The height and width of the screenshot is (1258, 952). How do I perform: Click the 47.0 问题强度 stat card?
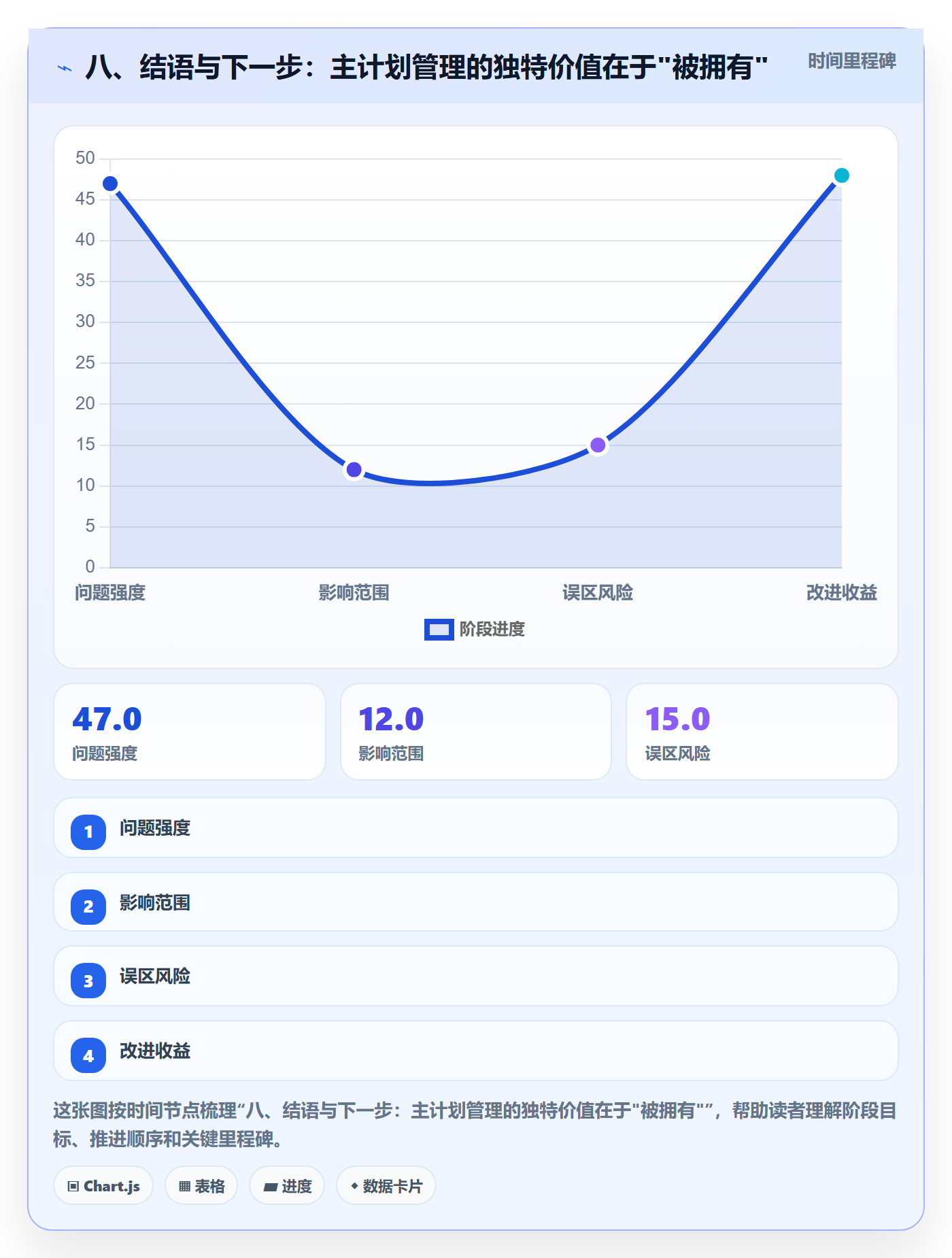(x=190, y=732)
